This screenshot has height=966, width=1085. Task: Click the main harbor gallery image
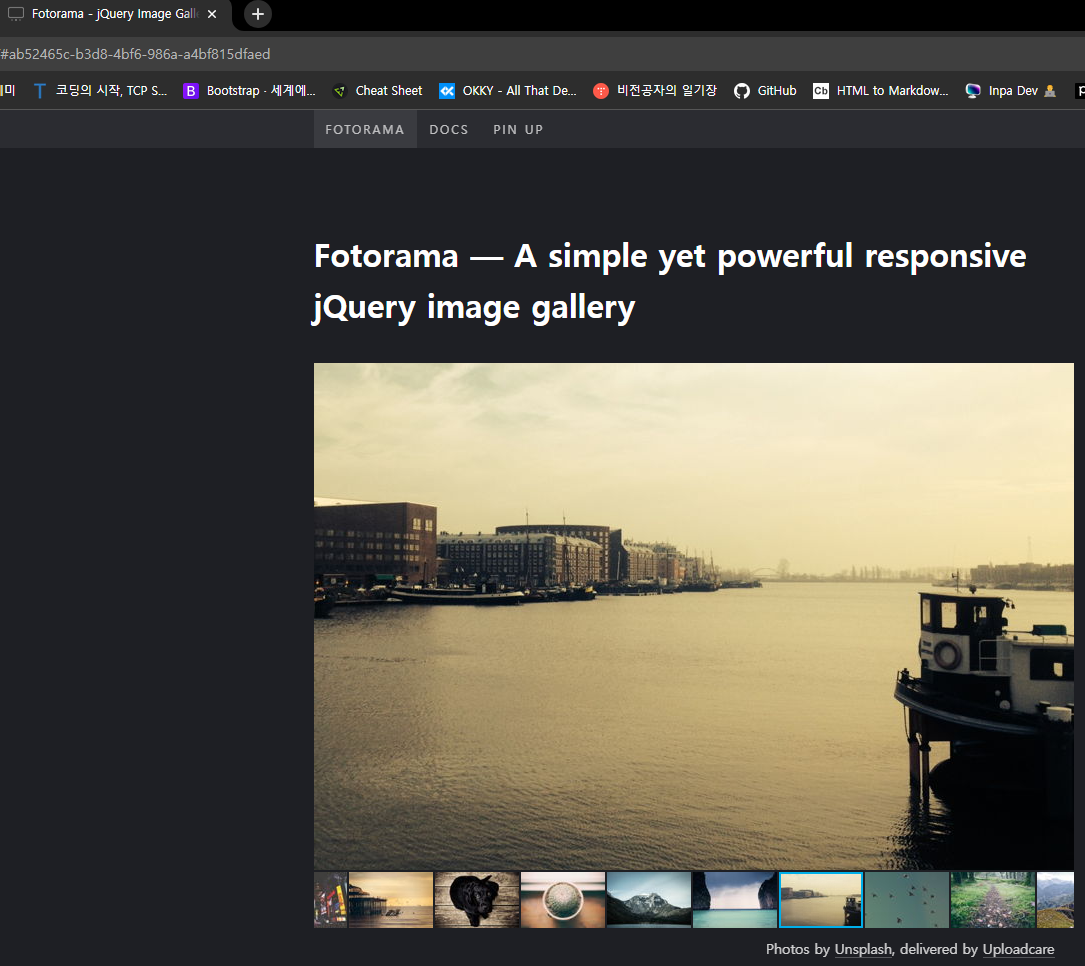tap(693, 616)
